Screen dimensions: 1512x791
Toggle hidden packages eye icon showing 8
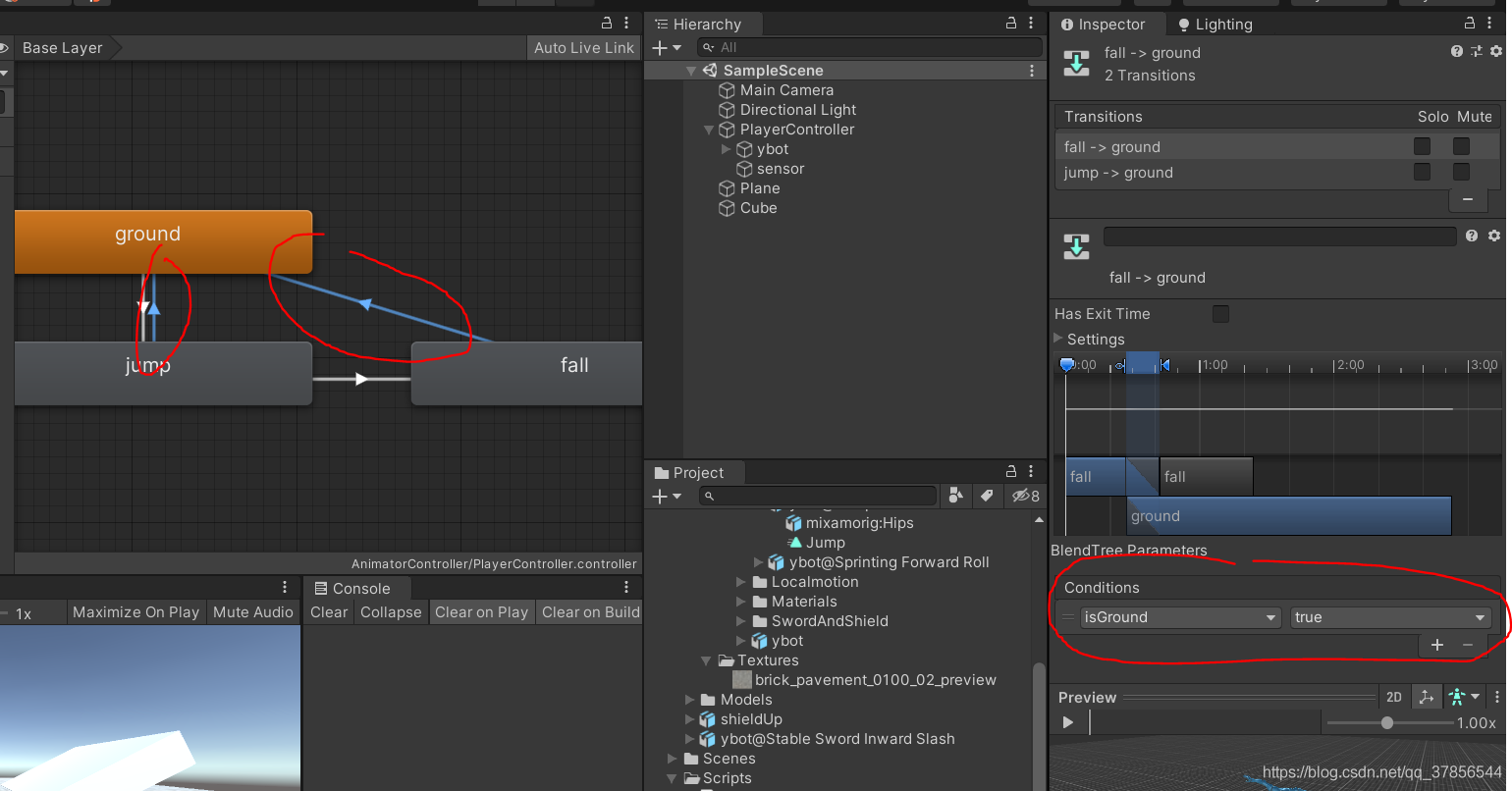[x=1026, y=496]
